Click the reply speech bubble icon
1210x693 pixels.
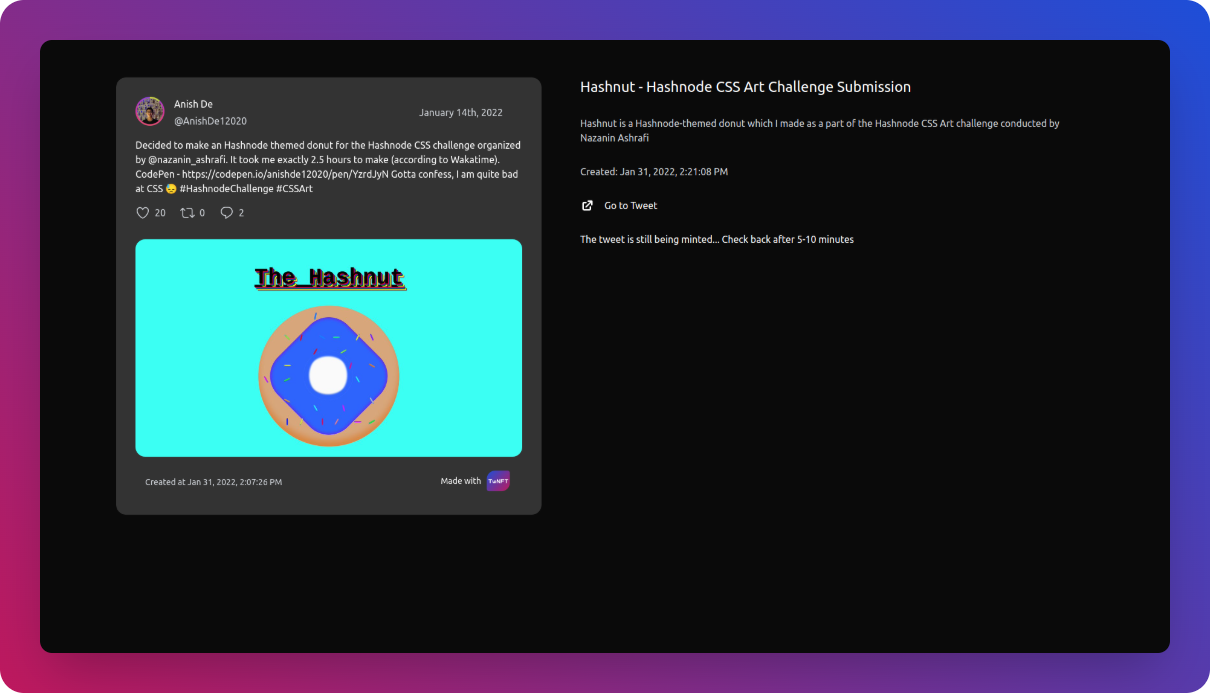coord(226,213)
